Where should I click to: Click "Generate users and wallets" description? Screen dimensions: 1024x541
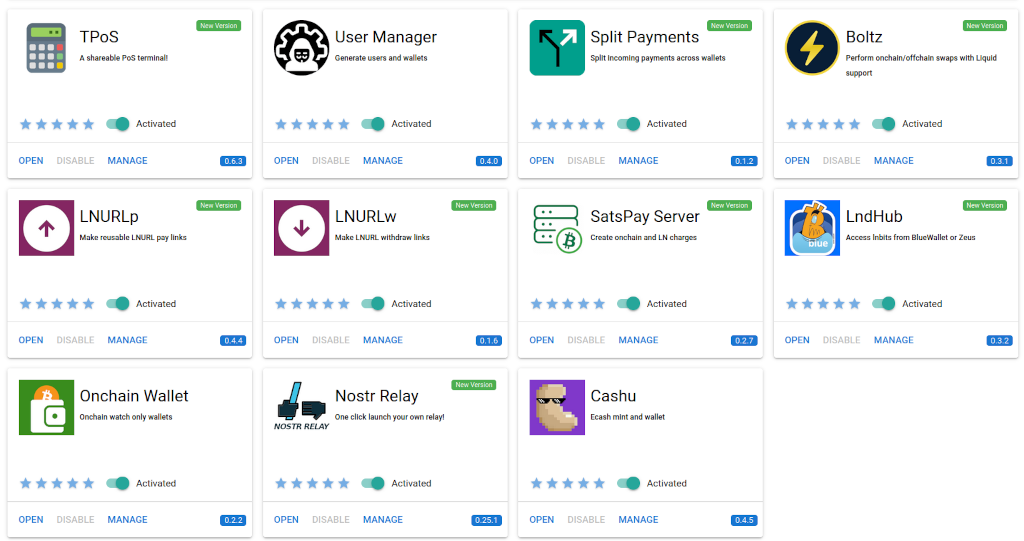point(381,58)
